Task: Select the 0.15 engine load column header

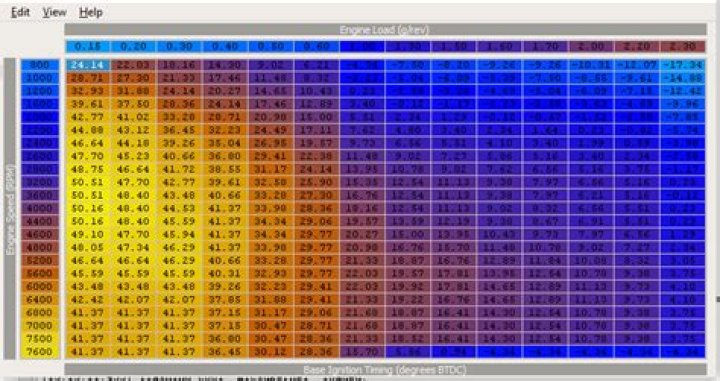Action: 87,46
